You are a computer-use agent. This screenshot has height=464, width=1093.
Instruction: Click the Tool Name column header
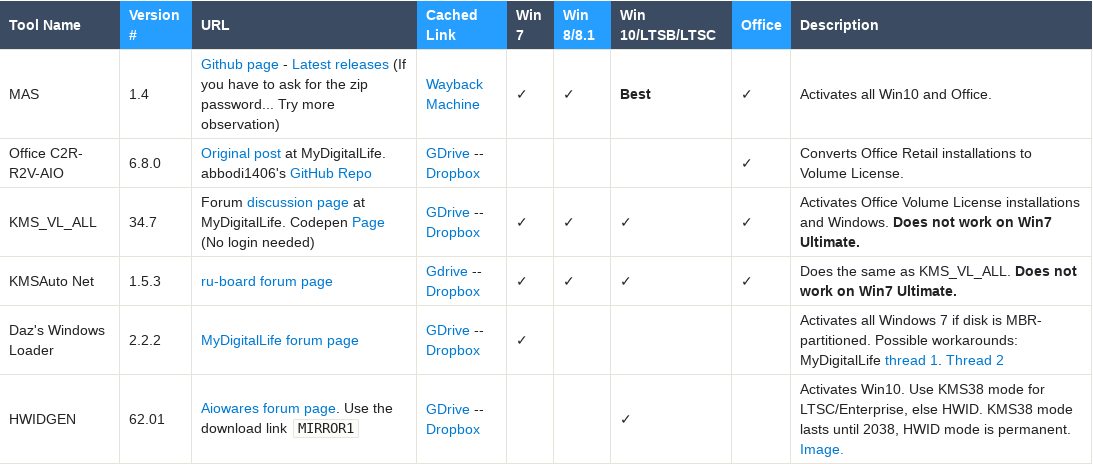[x=60, y=25]
